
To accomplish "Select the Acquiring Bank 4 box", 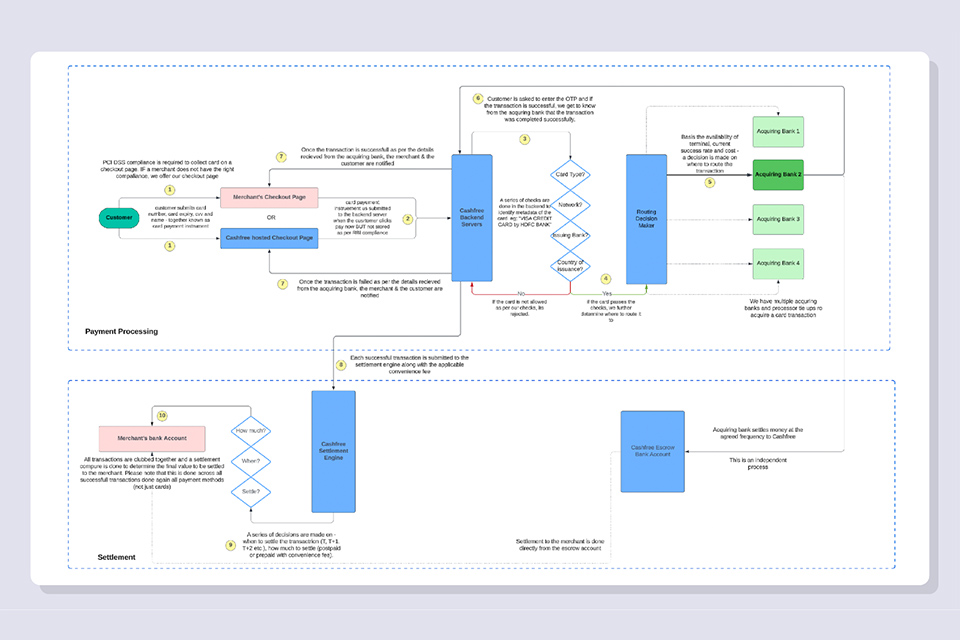I will pos(779,263).
